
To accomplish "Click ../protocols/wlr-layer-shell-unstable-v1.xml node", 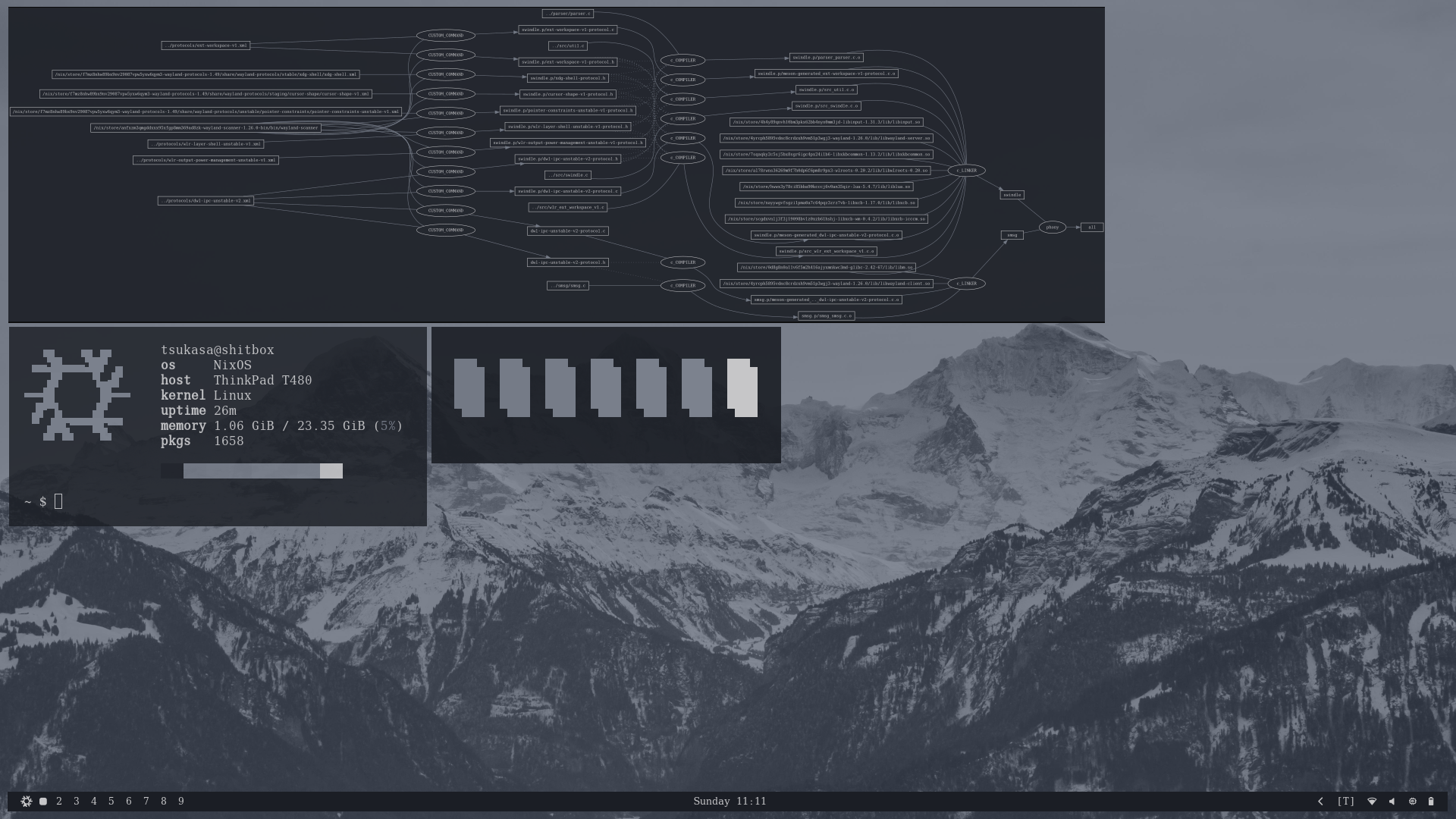I will tap(206, 144).
